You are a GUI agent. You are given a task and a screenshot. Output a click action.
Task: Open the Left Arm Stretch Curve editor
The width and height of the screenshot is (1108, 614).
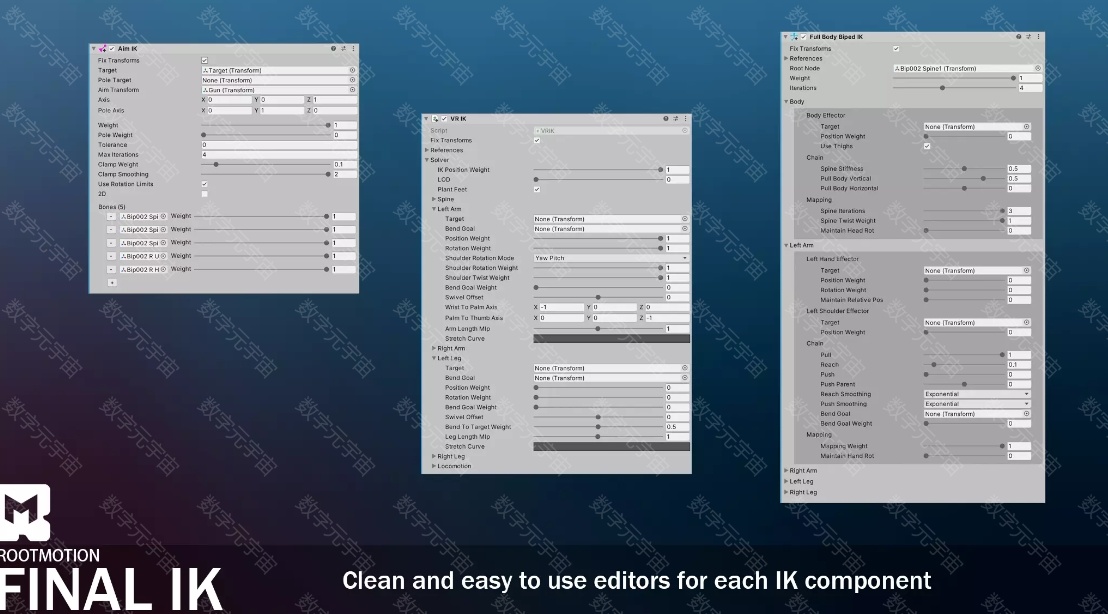[611, 338]
